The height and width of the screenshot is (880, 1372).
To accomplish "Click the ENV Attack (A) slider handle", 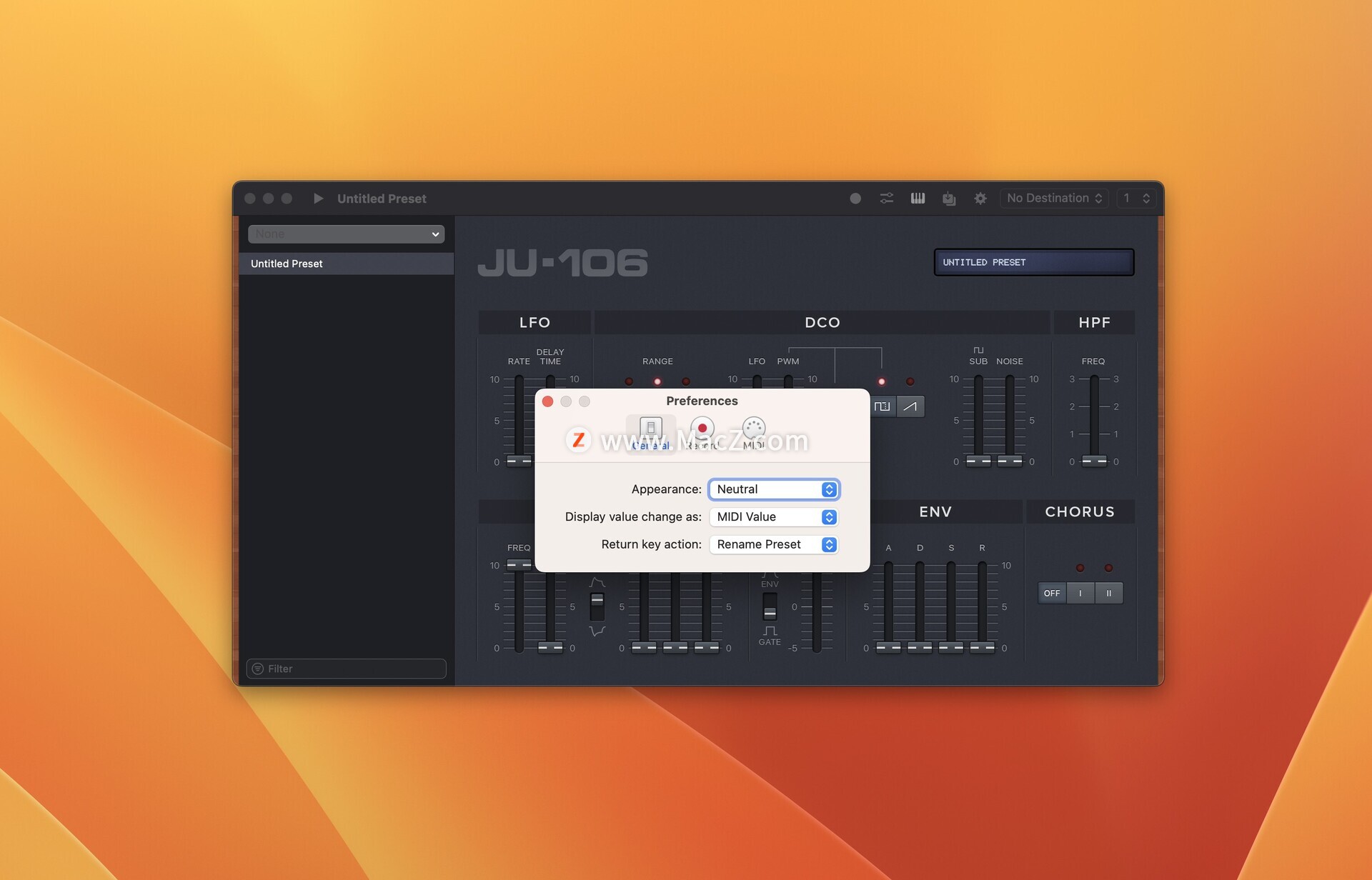I will click(888, 647).
